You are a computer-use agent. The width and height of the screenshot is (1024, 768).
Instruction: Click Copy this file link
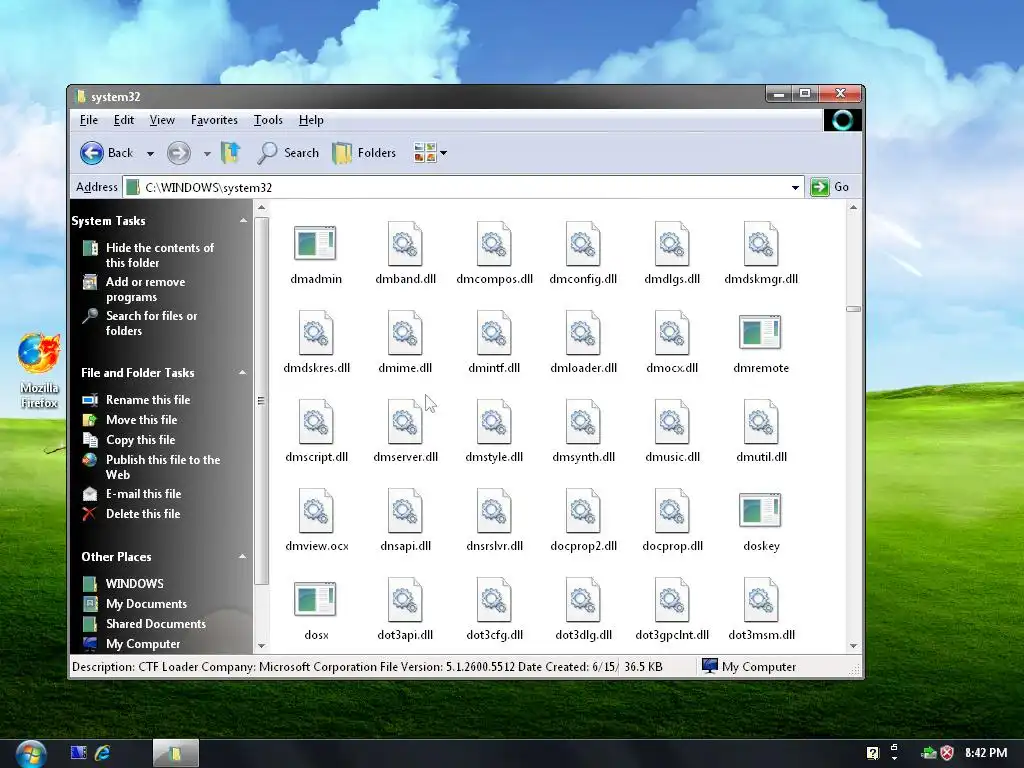(140, 440)
